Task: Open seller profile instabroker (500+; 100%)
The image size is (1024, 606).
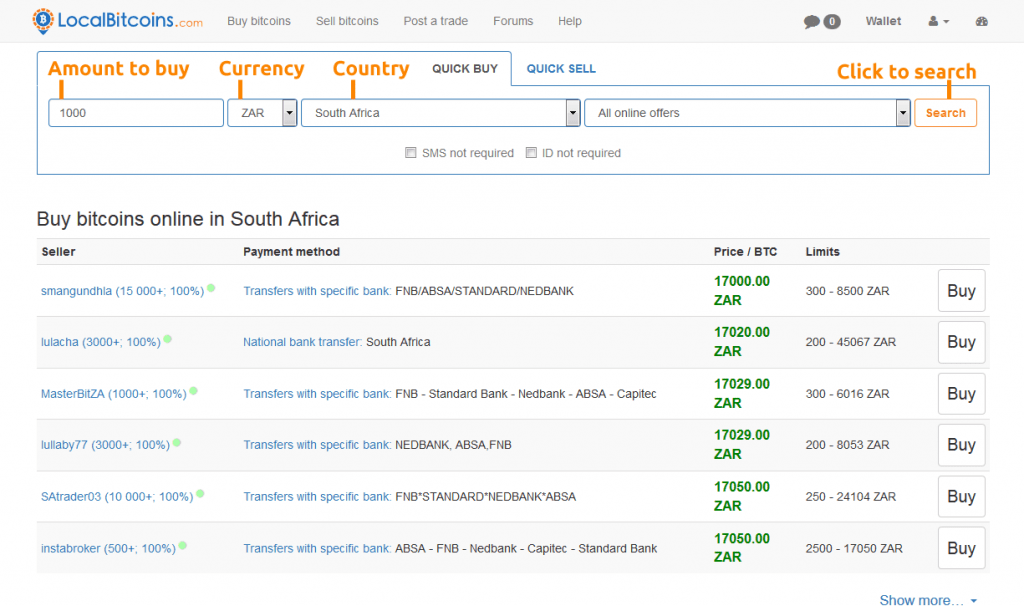Action: pyautogui.click(x=108, y=549)
